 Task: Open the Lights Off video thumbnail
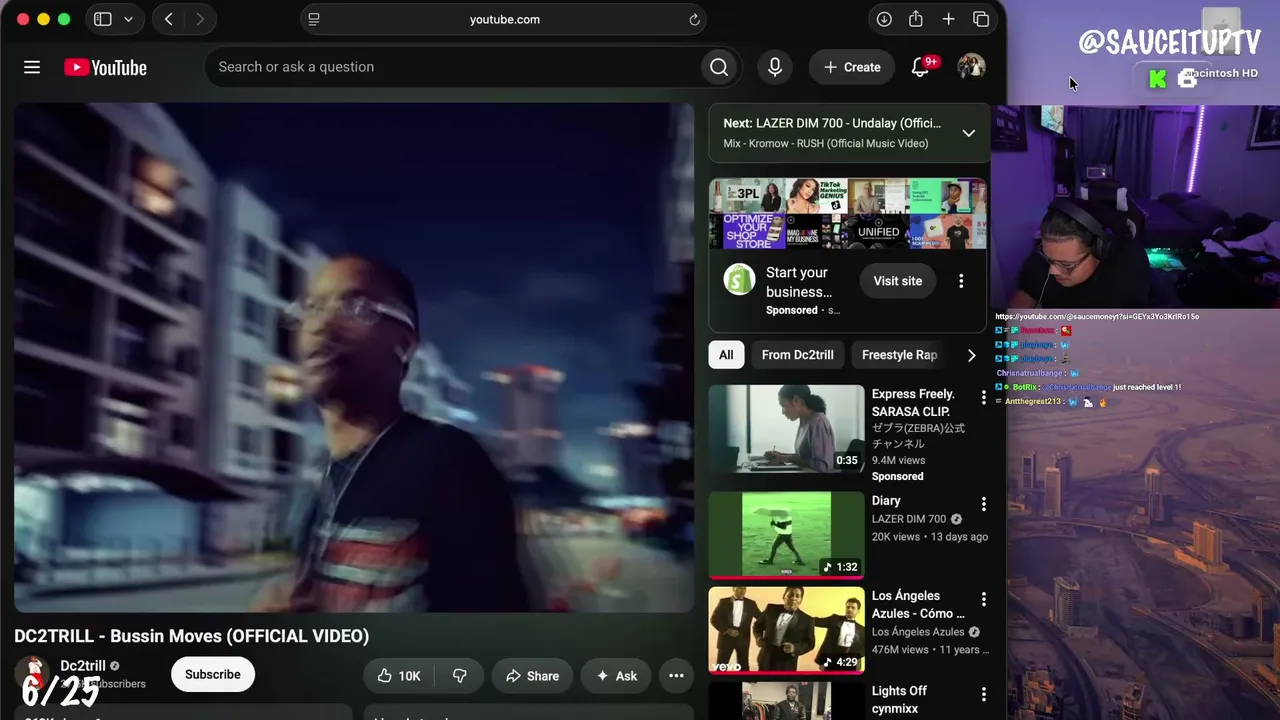tap(787, 701)
